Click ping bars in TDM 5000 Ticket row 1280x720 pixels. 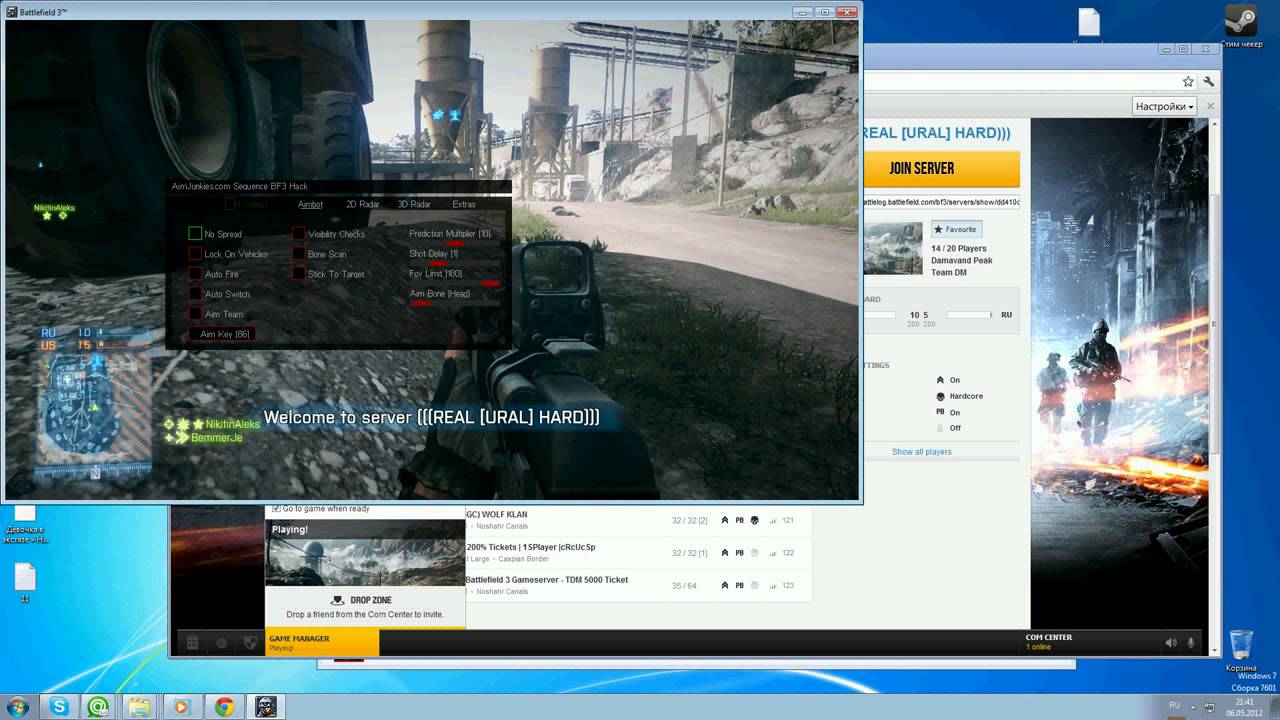772,586
